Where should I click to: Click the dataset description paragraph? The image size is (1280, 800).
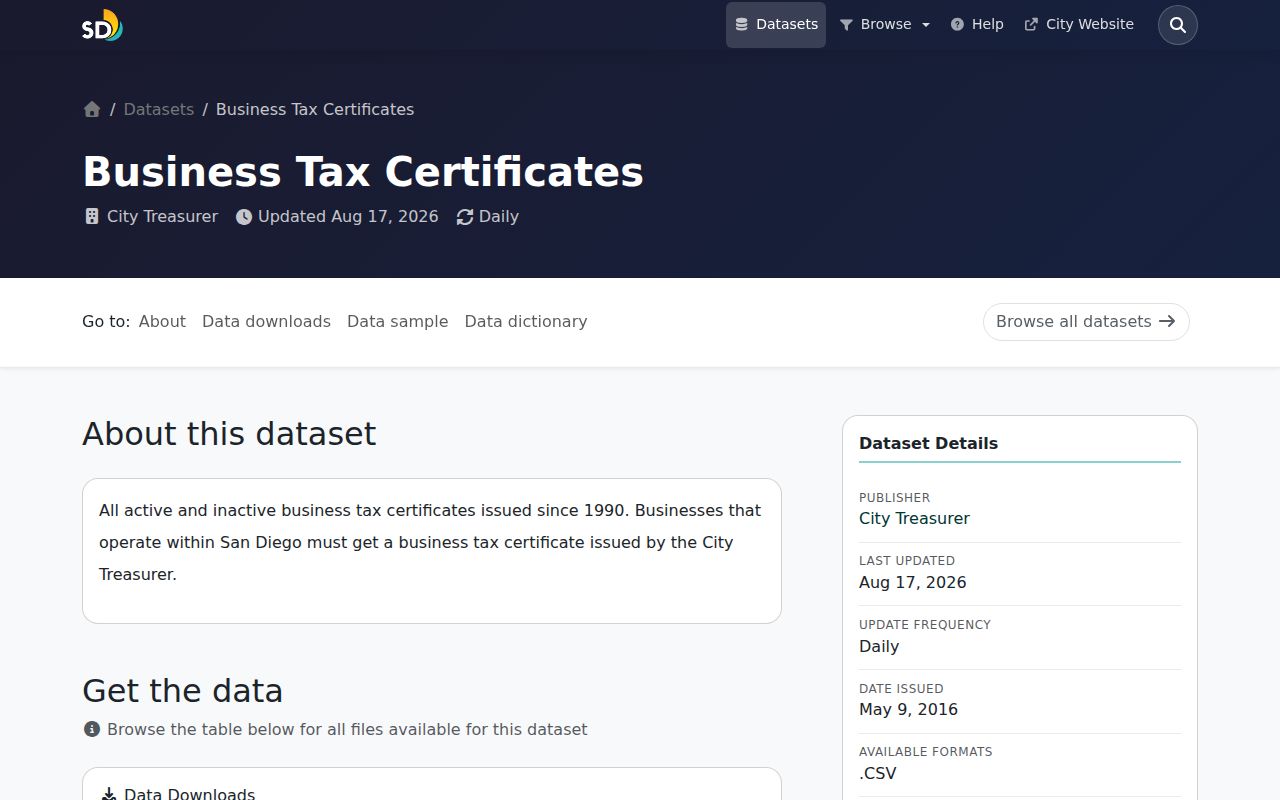point(430,542)
